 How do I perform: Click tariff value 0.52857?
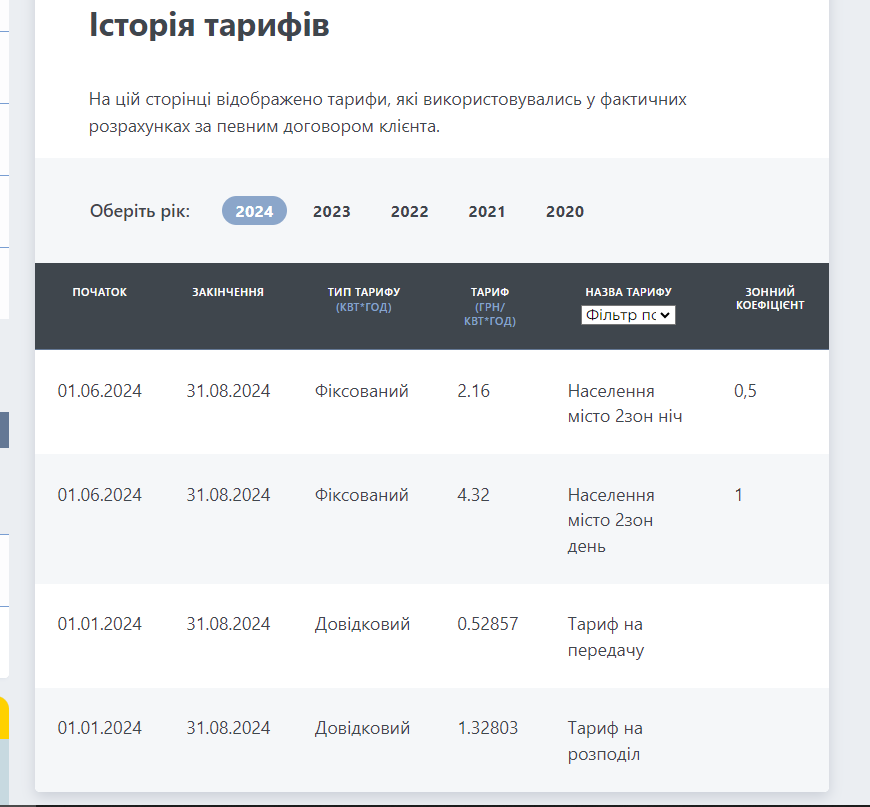point(488,624)
